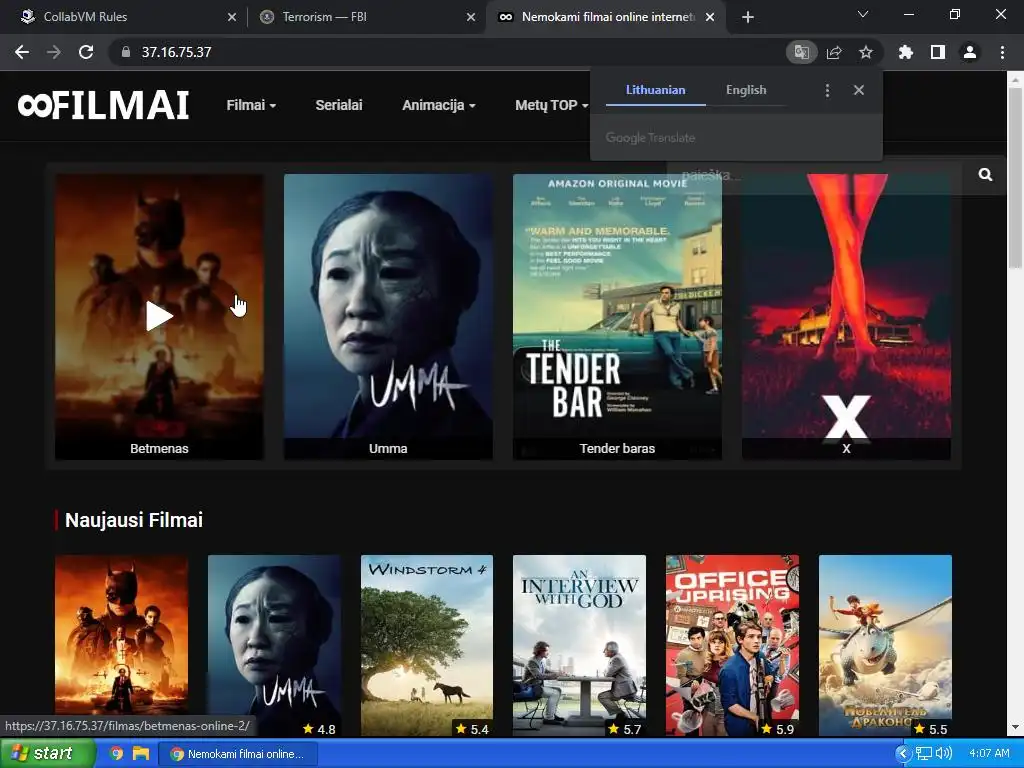
Task: Click the Betmenas title caption
Action: click(x=159, y=449)
